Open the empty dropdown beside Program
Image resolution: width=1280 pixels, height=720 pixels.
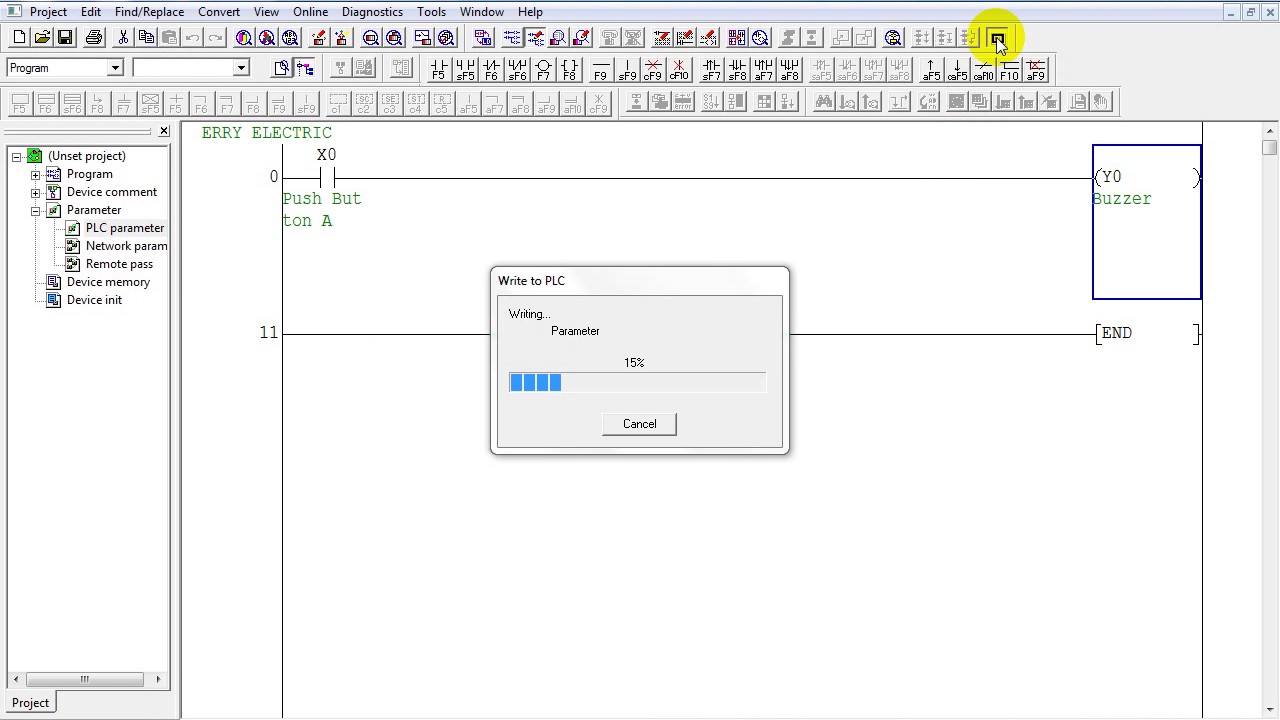click(240, 68)
